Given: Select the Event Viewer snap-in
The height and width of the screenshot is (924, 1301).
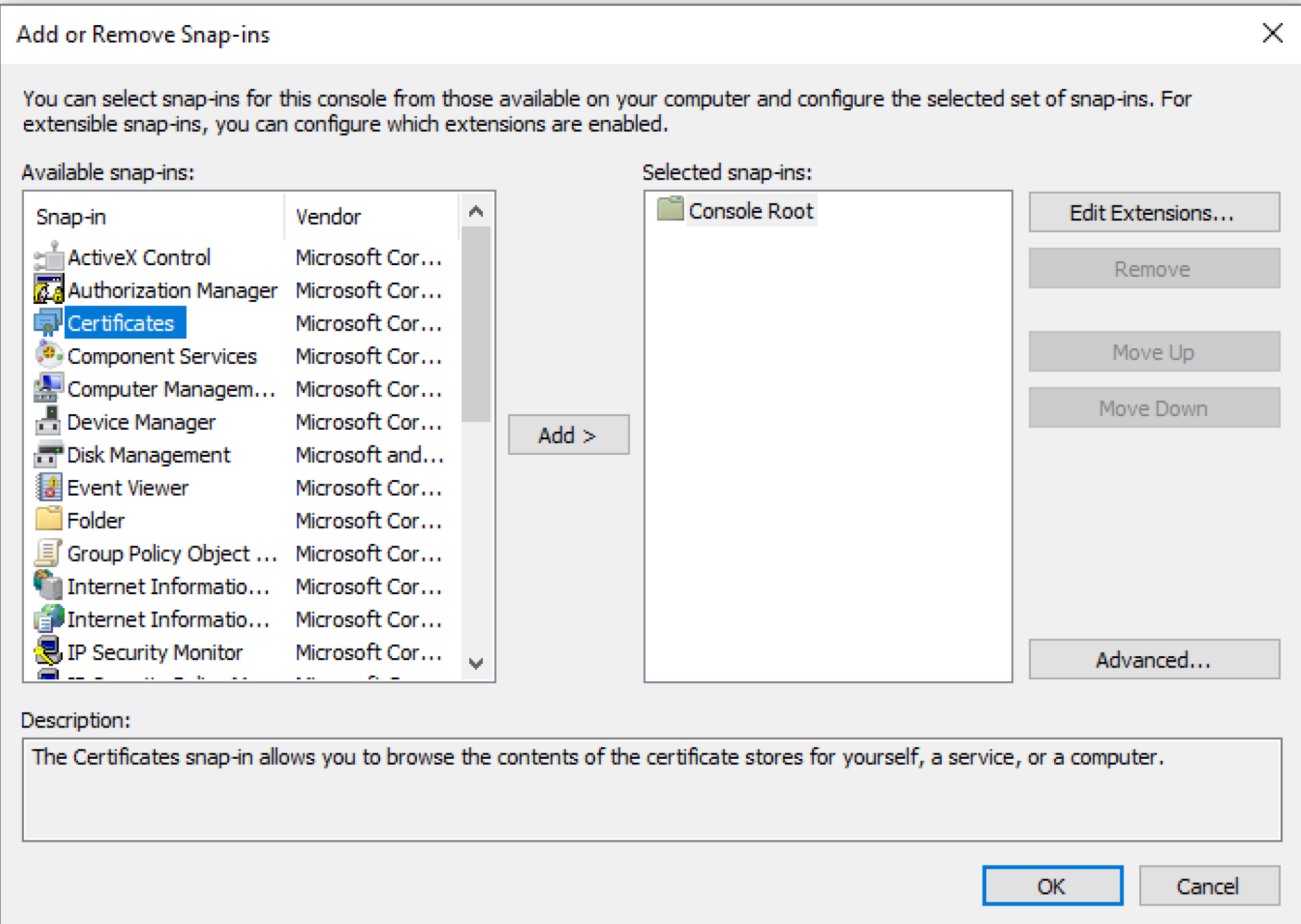Looking at the screenshot, I should pos(128,487).
